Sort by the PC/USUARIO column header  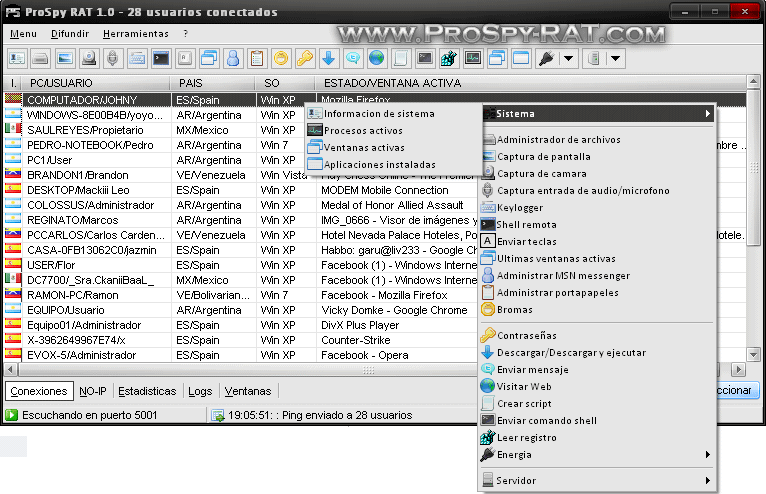click(x=96, y=83)
